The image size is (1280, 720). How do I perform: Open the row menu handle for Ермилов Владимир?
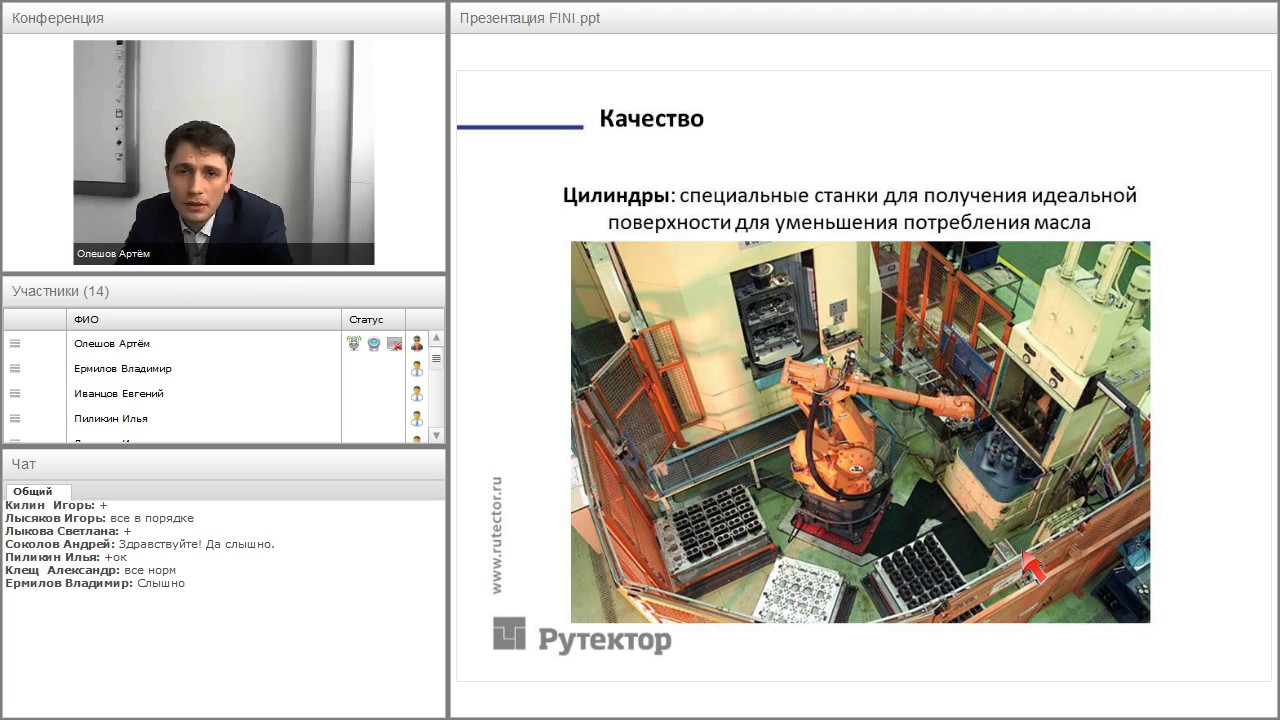(15, 368)
